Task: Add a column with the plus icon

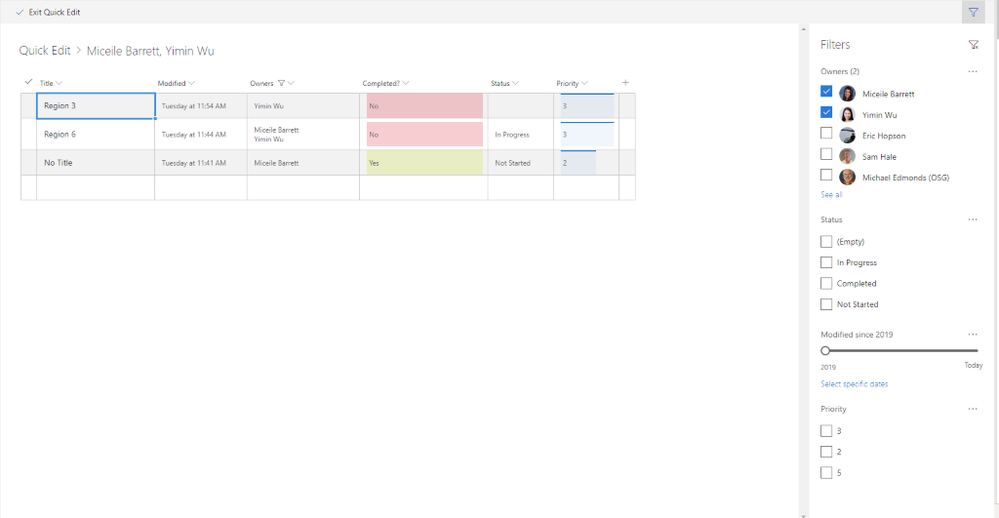Action: pyautogui.click(x=625, y=83)
